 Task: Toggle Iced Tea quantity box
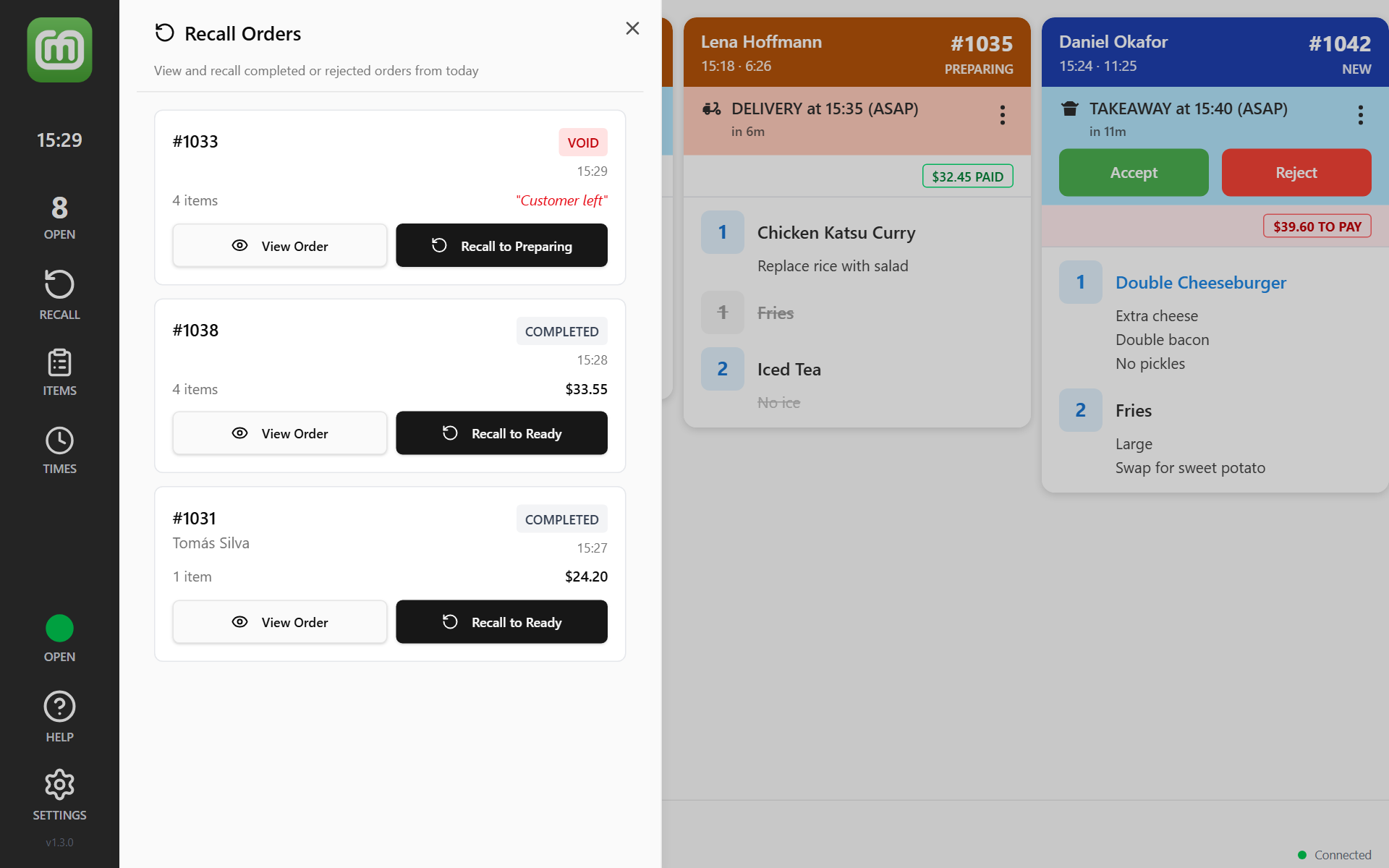[x=722, y=369]
